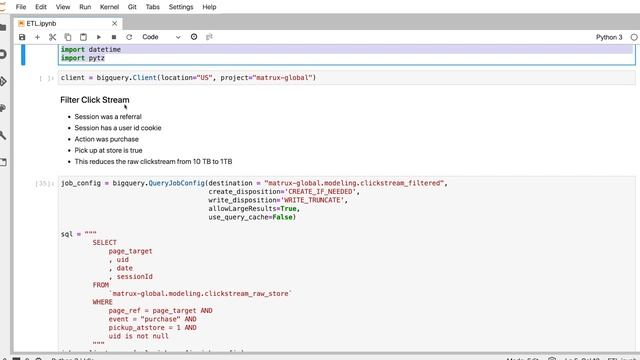Click the job_config QueryJobConfig line

tap(254, 183)
